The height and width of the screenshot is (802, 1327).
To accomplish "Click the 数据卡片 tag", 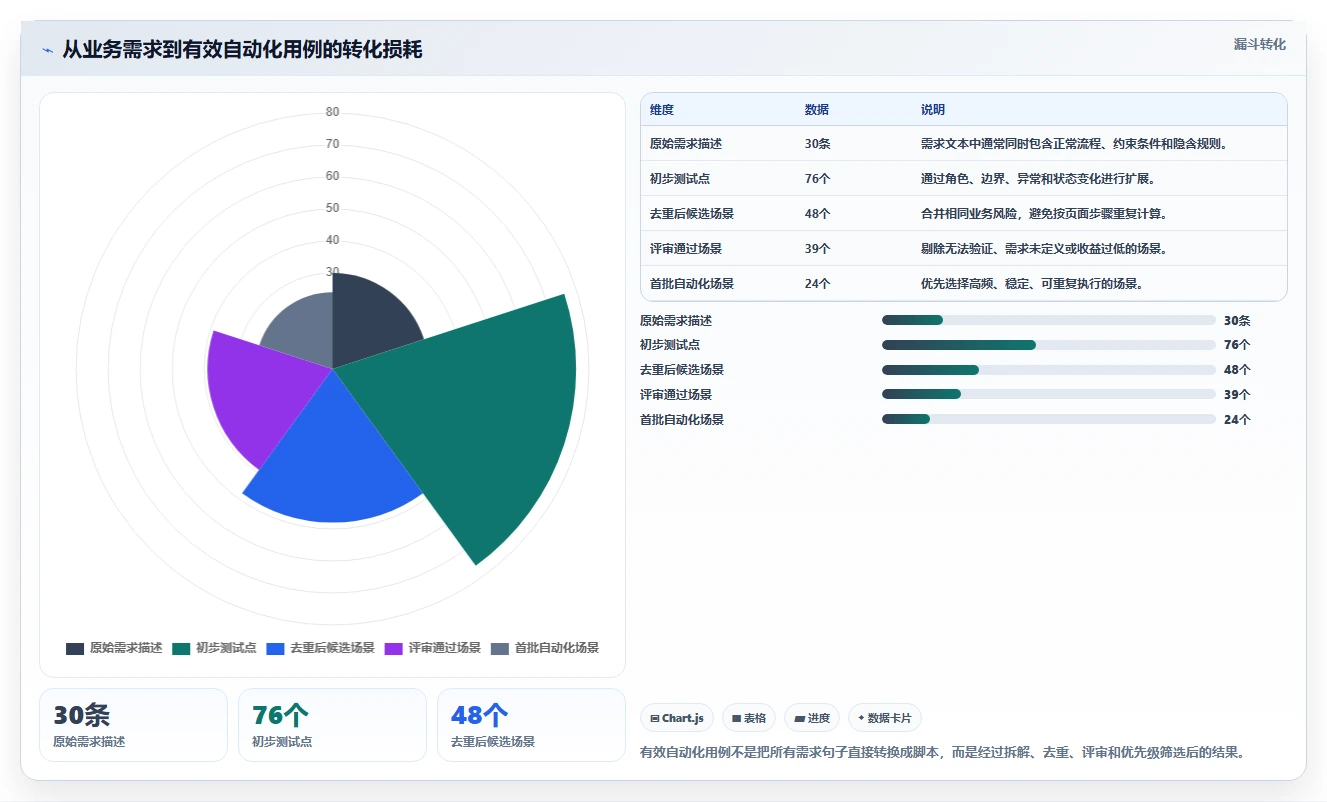I will point(885,718).
